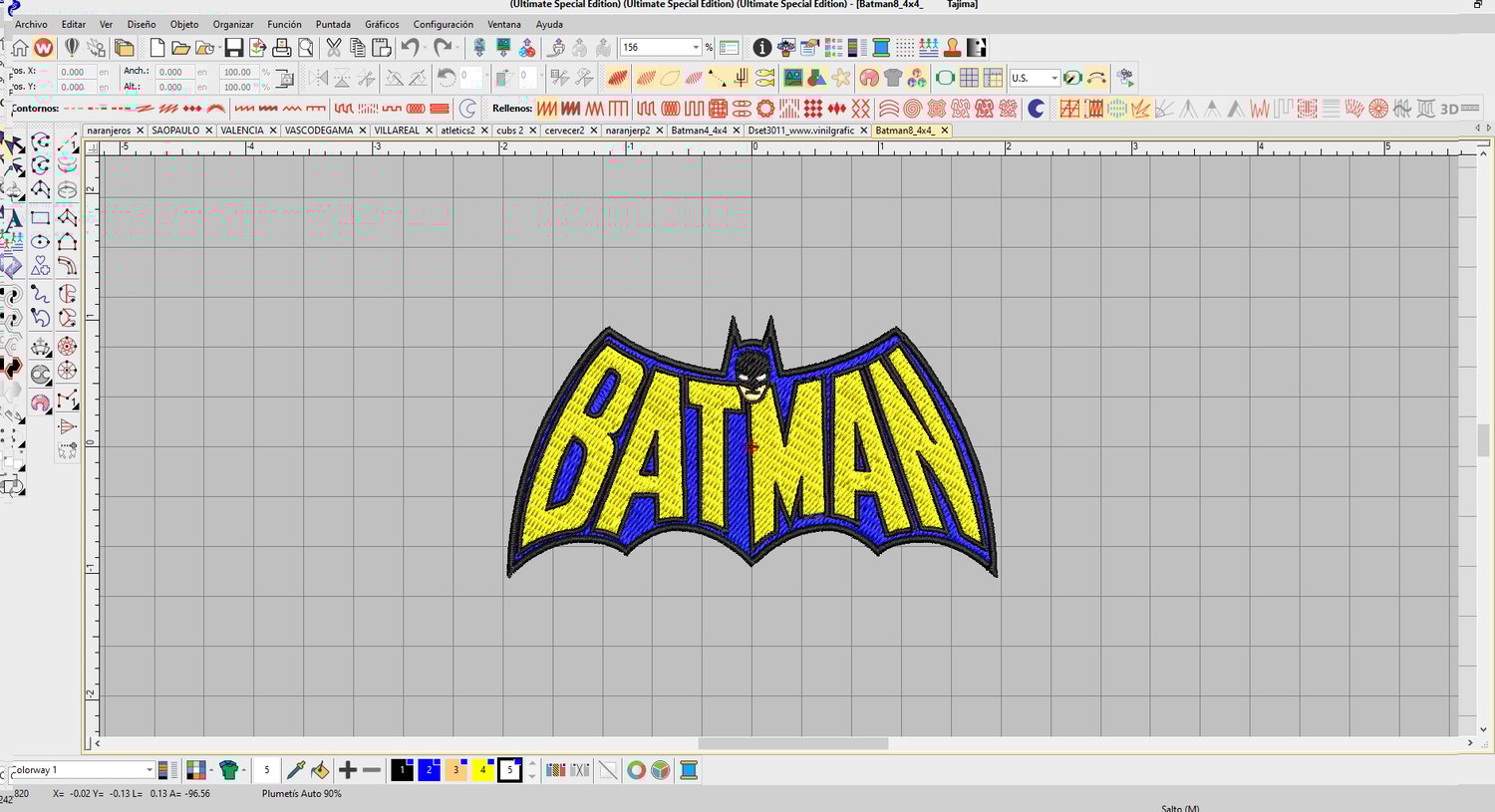Open the Configuración menu
This screenshot has height=812, width=1495.
[444, 24]
